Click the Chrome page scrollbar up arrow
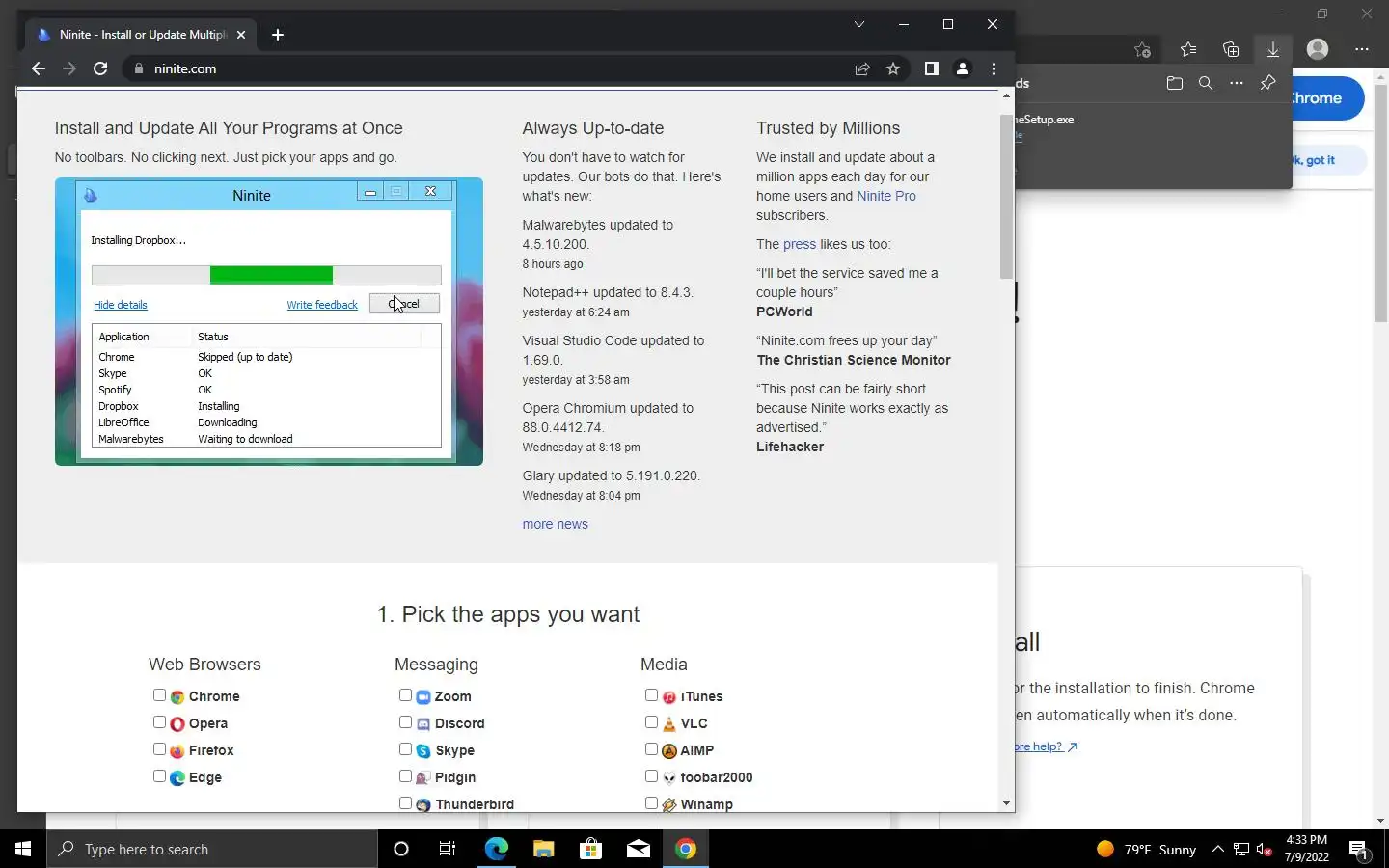The width and height of the screenshot is (1389, 868). point(1006,95)
